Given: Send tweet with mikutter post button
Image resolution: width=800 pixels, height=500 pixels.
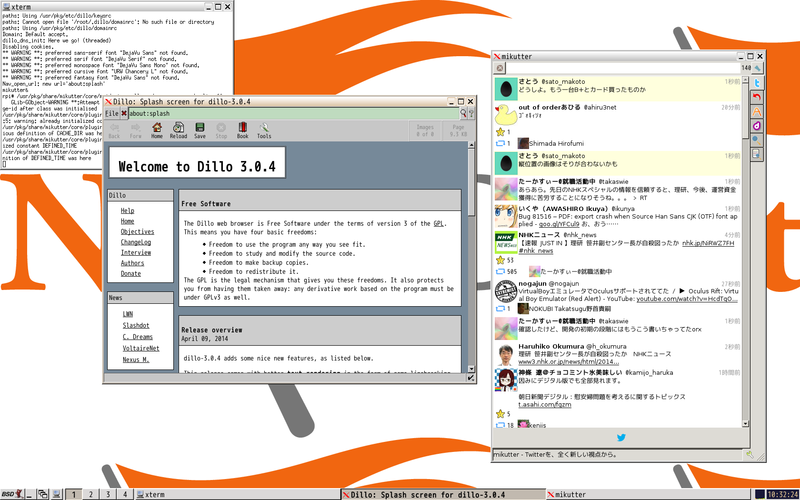Looking at the screenshot, I should coord(758,68).
